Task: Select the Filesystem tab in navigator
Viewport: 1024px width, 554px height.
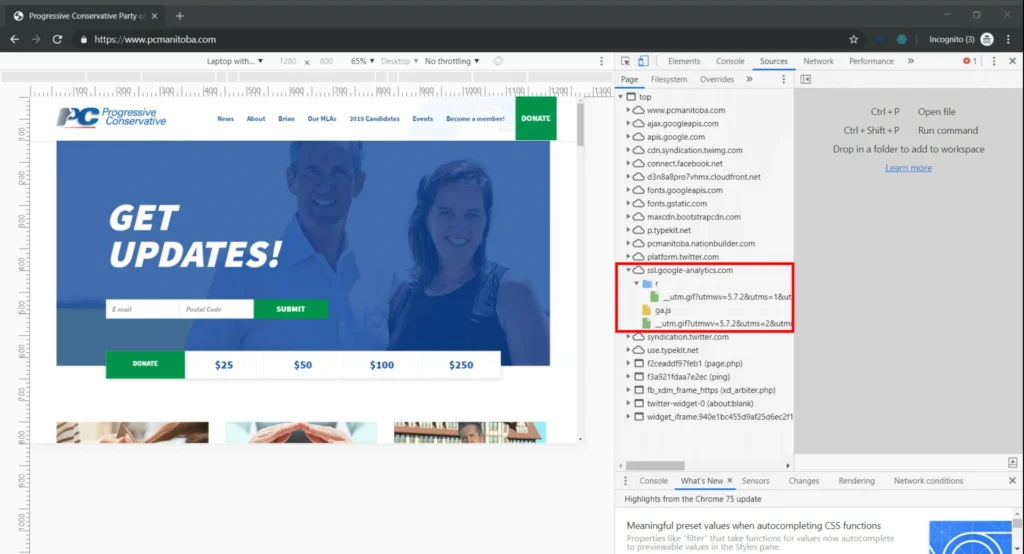Action: [669, 79]
